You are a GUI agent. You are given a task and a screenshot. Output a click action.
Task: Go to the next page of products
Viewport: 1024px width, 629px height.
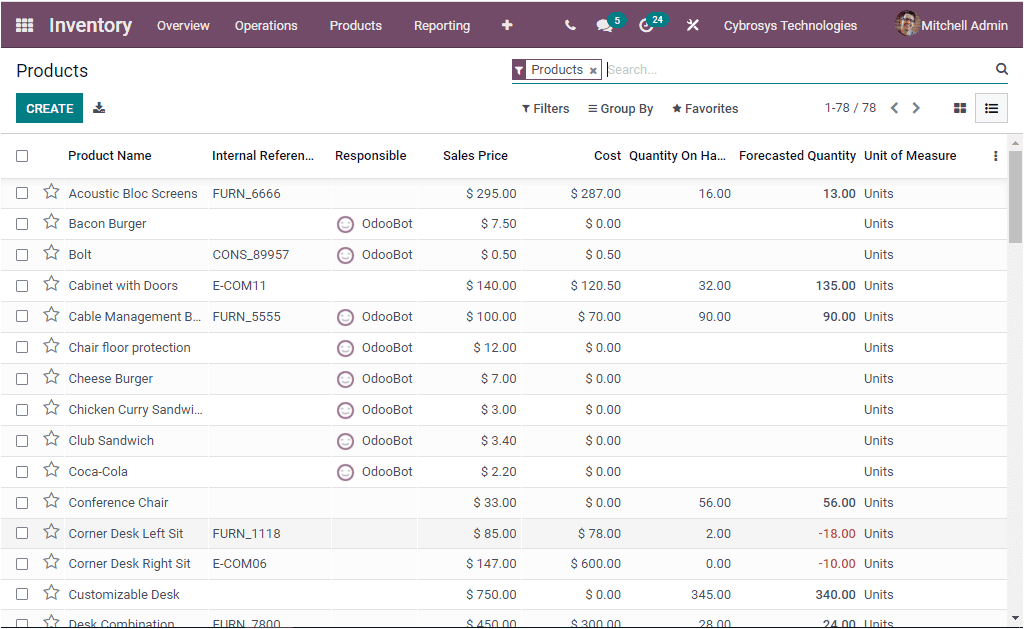tap(917, 107)
